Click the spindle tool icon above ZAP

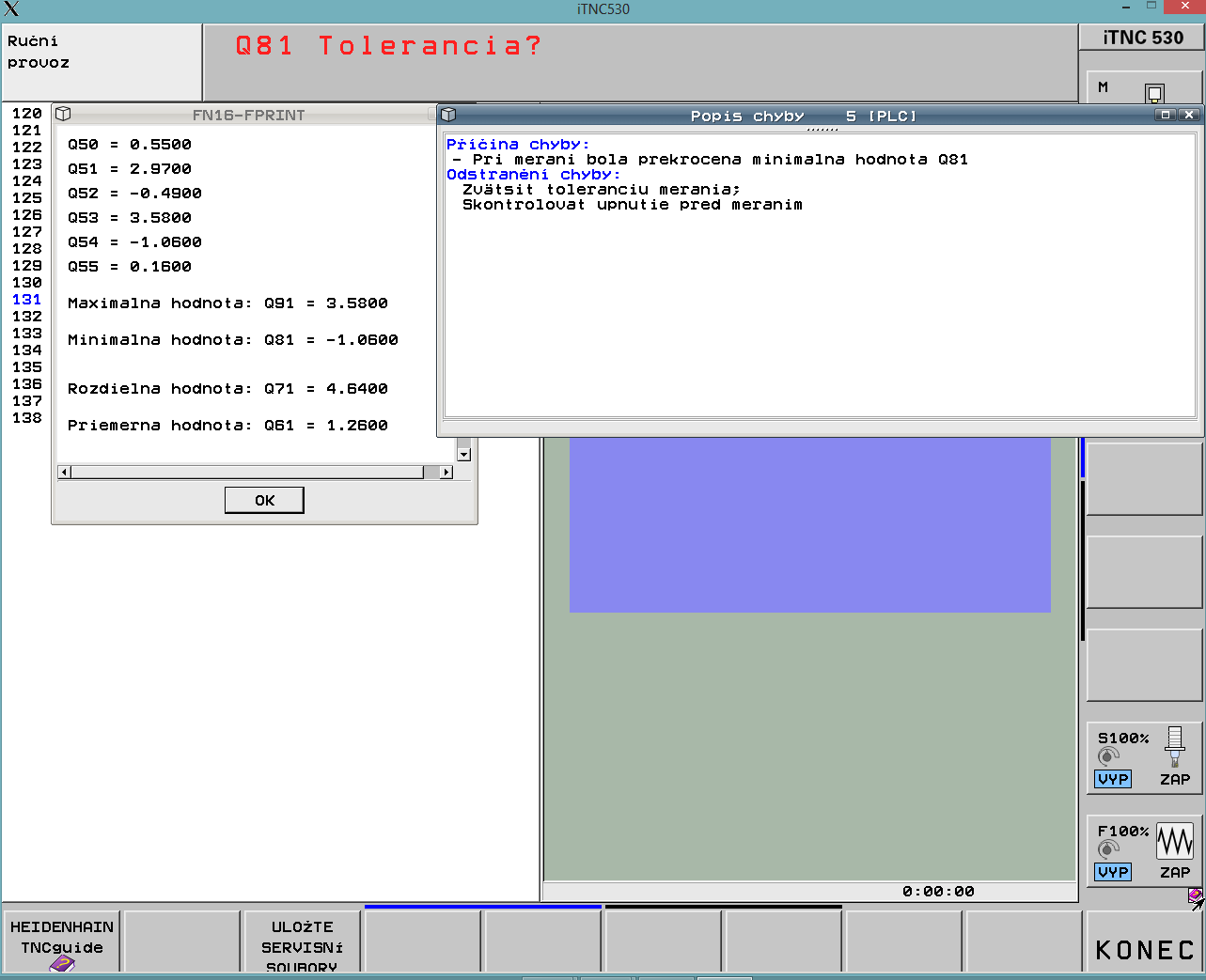1174,746
